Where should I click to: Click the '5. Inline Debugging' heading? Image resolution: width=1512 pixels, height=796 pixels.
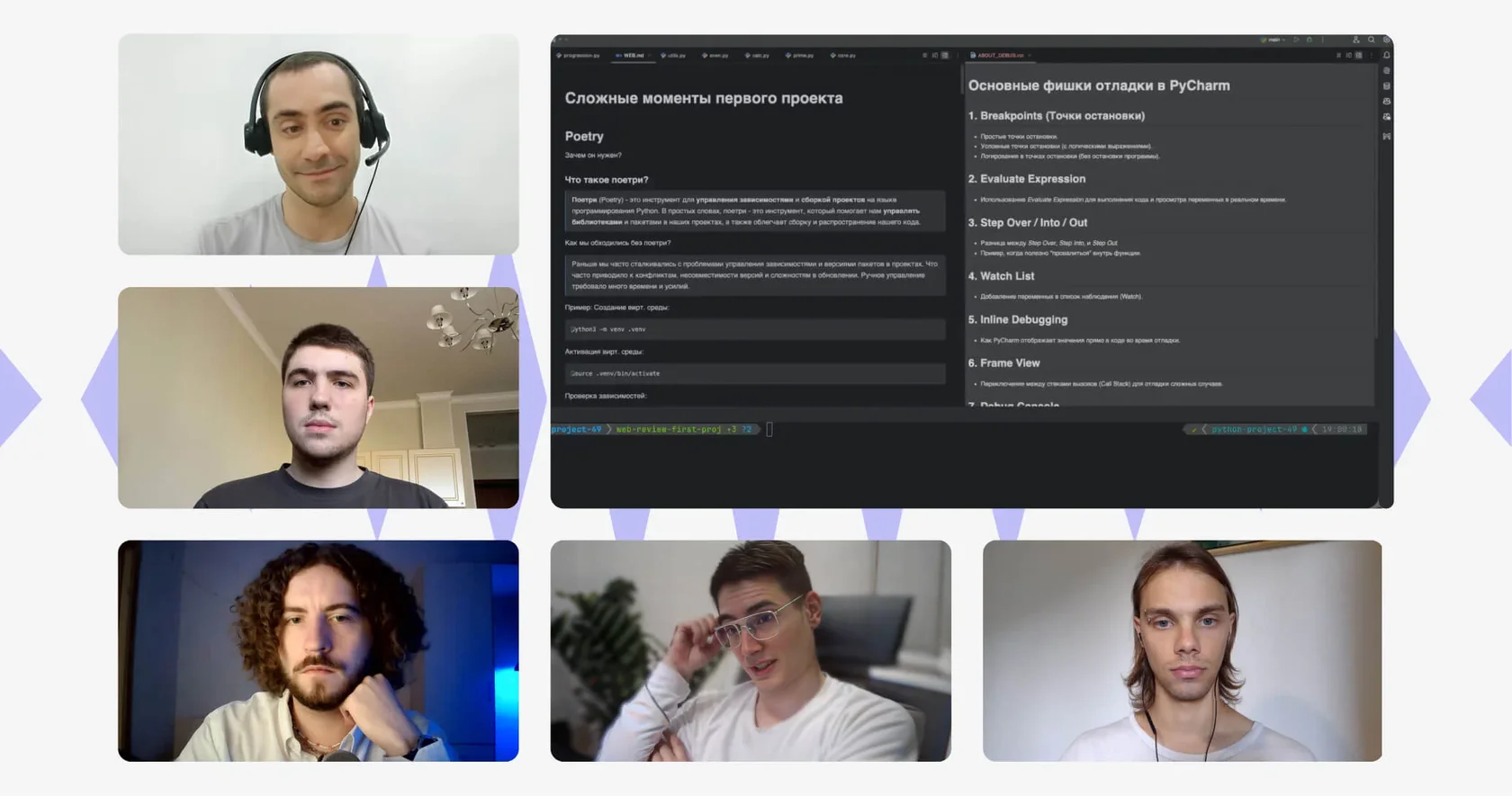(x=1018, y=319)
